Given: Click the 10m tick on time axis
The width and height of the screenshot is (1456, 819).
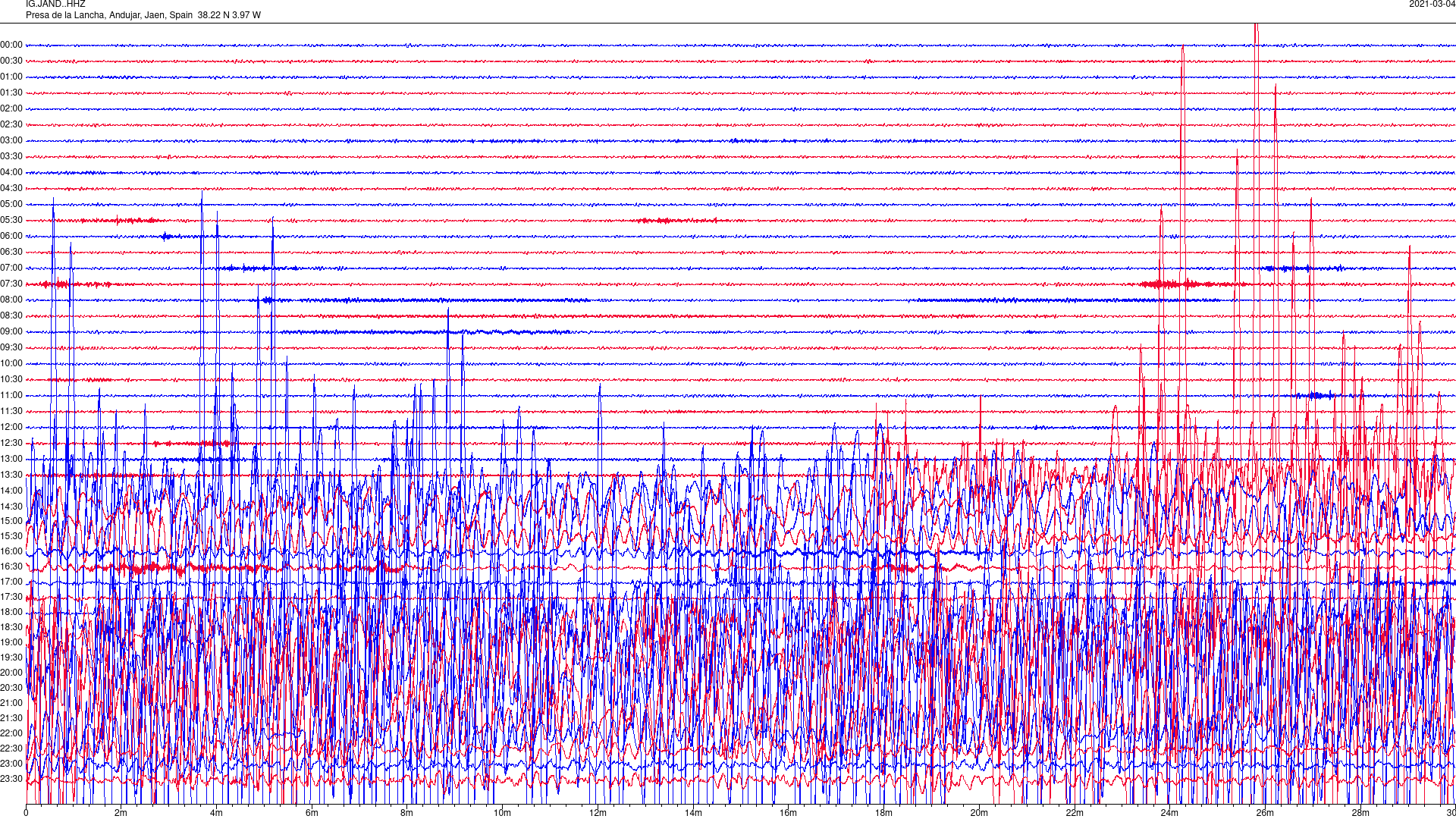Looking at the screenshot, I should click(x=502, y=814).
